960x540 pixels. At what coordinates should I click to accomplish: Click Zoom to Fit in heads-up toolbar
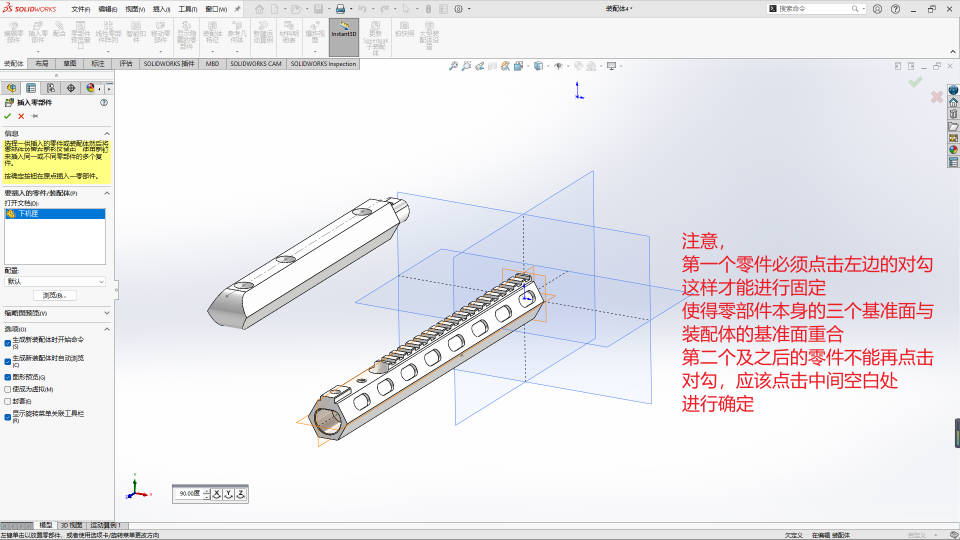(x=453, y=66)
